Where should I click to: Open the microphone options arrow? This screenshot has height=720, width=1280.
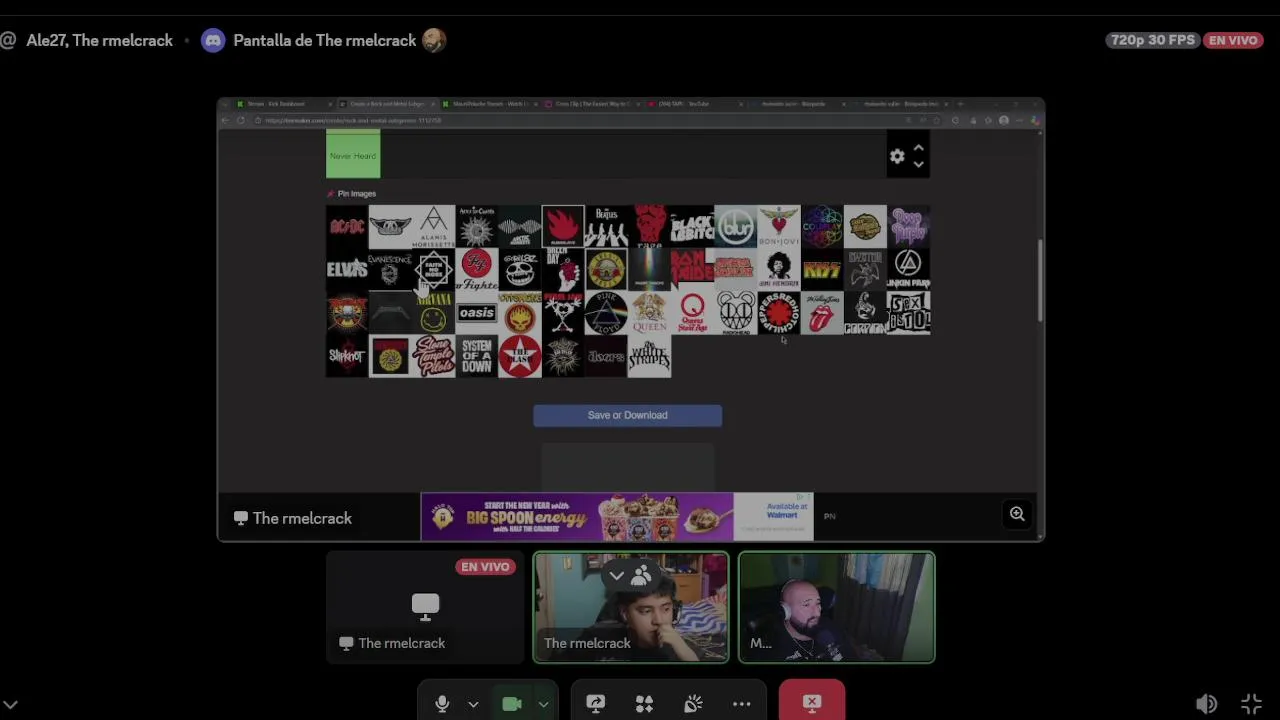(x=473, y=704)
